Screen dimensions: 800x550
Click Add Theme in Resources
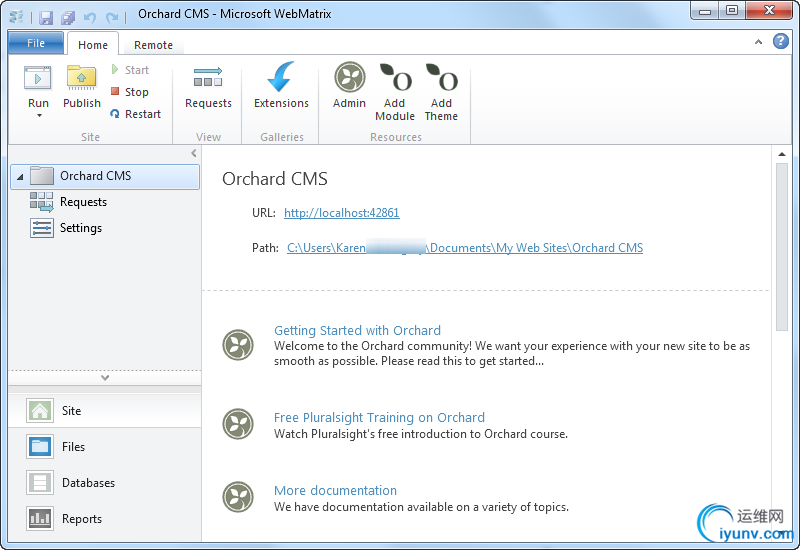coord(441,92)
